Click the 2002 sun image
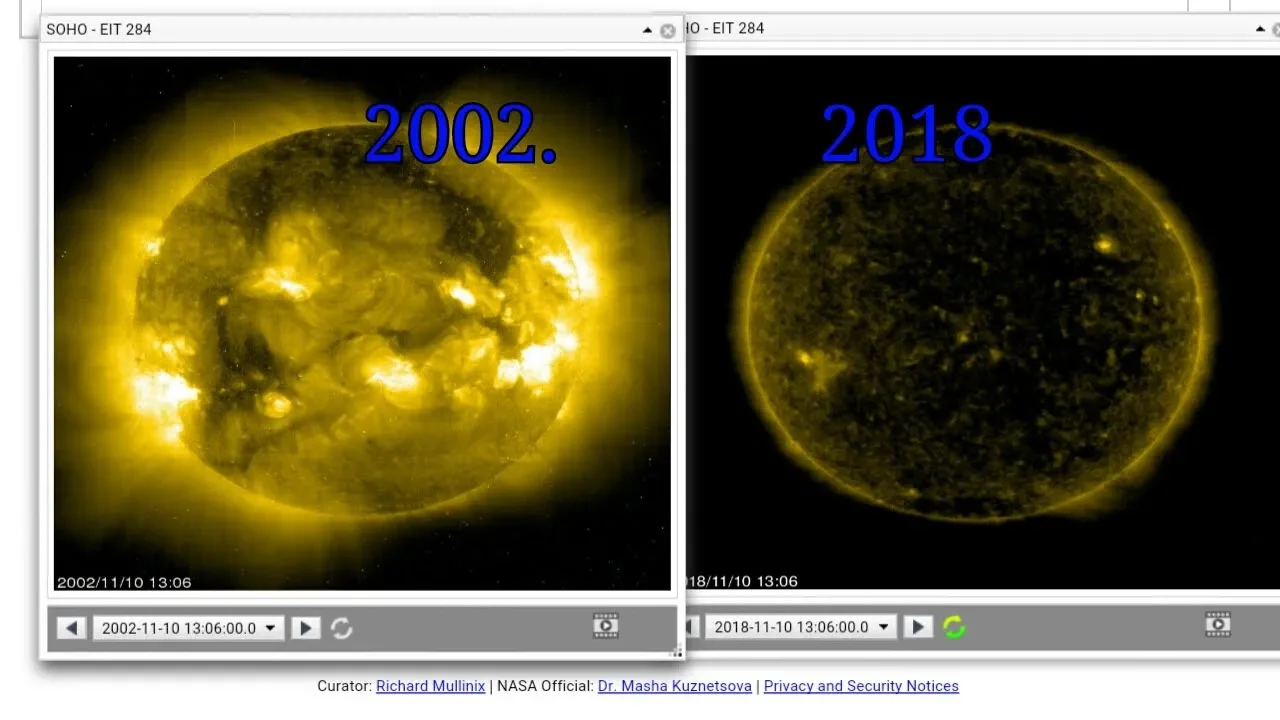Screen dimensions: 1280x720 point(362,323)
